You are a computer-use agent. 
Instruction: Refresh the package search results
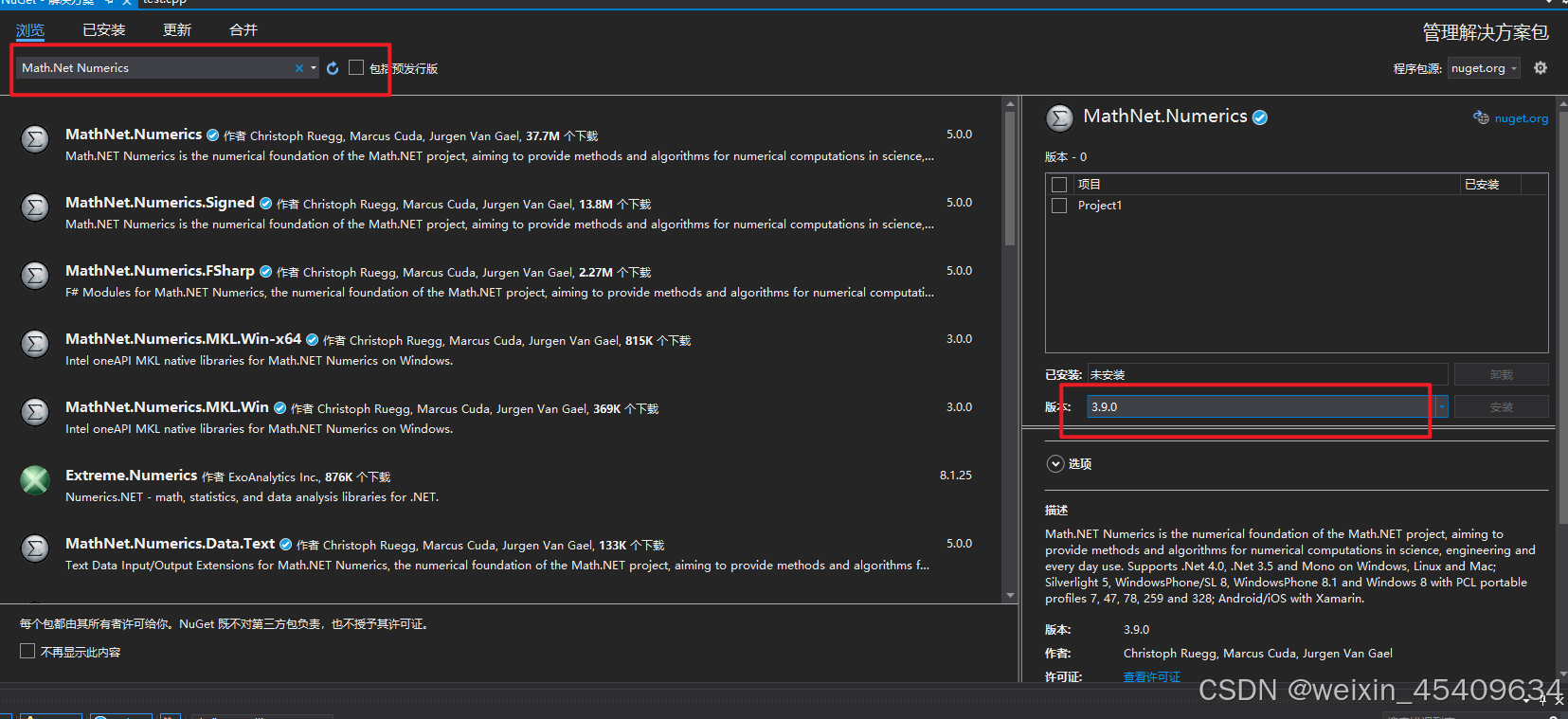click(x=333, y=68)
